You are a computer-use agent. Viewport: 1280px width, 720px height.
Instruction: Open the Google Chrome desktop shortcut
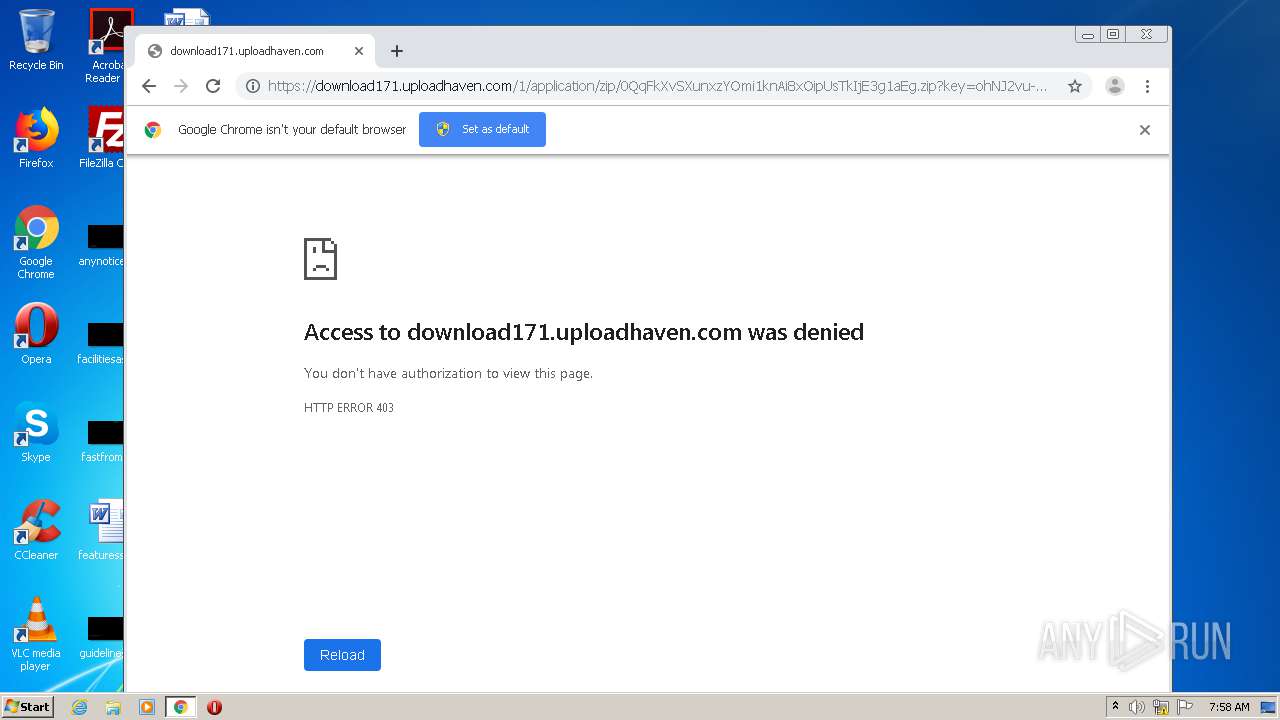[36, 242]
